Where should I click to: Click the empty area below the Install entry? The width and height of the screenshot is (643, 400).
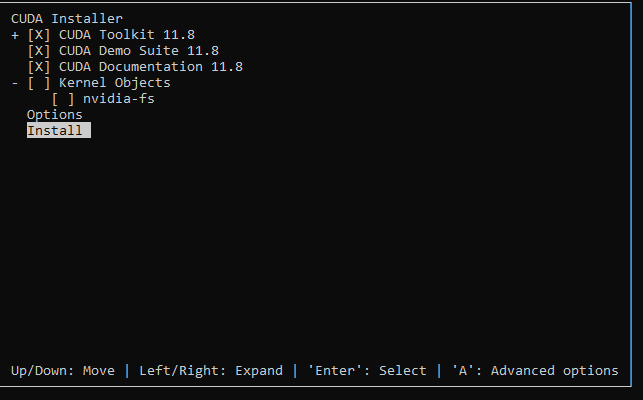point(316,246)
